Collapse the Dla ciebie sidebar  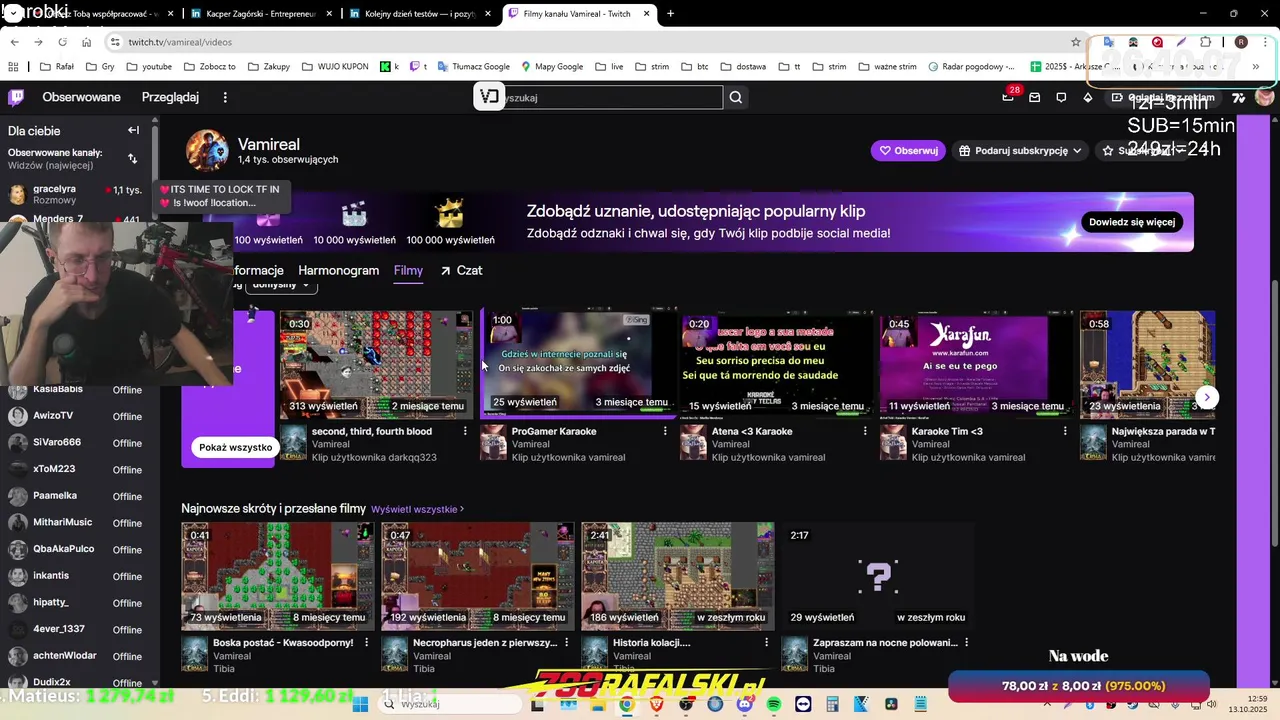coord(133,130)
